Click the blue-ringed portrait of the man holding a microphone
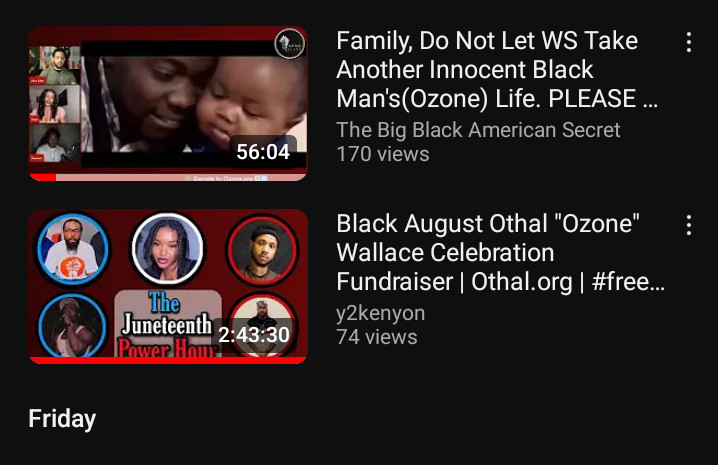Viewport: 718px width, 465px height. [72, 326]
